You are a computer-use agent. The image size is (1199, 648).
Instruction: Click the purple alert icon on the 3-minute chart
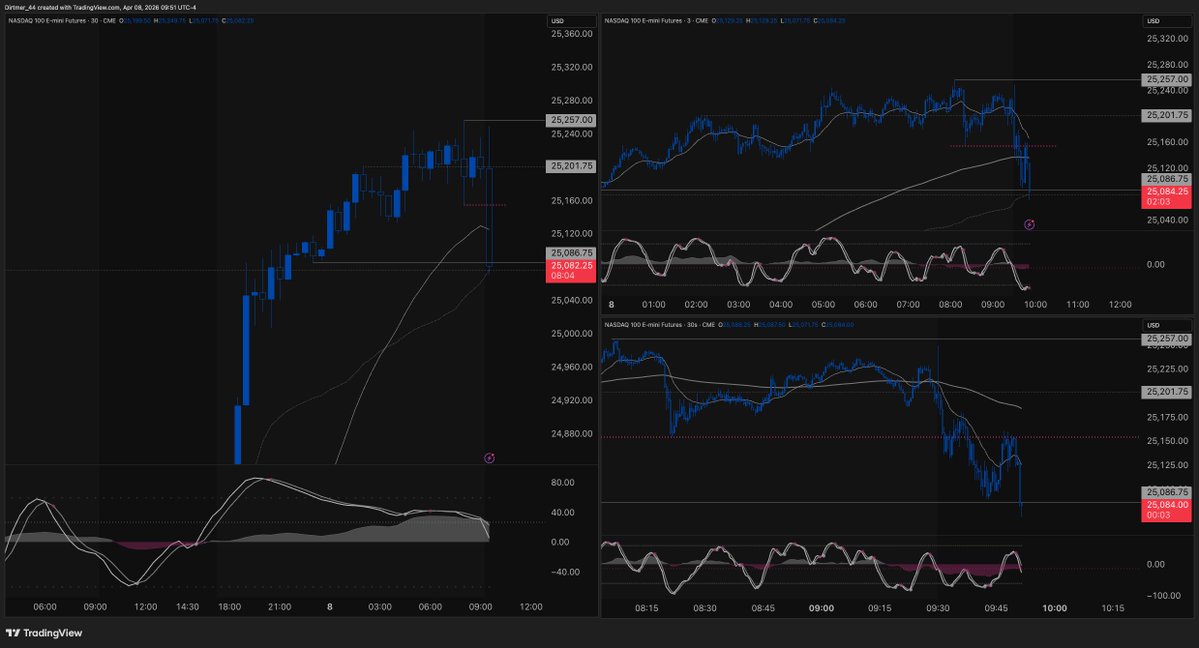point(1029,225)
